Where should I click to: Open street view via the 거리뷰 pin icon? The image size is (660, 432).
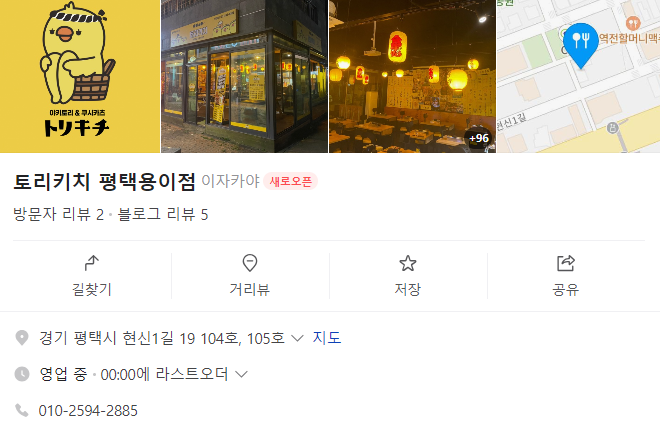click(250, 263)
